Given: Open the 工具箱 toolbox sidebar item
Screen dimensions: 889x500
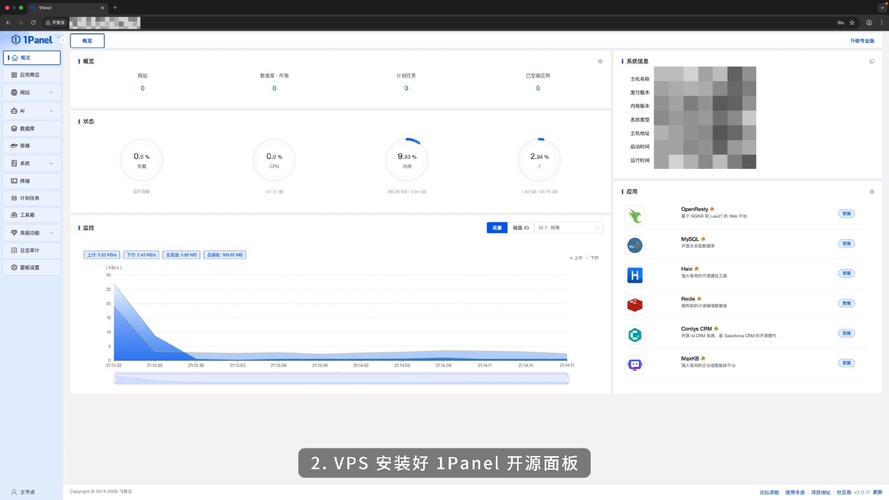Looking at the screenshot, I should click(32, 215).
